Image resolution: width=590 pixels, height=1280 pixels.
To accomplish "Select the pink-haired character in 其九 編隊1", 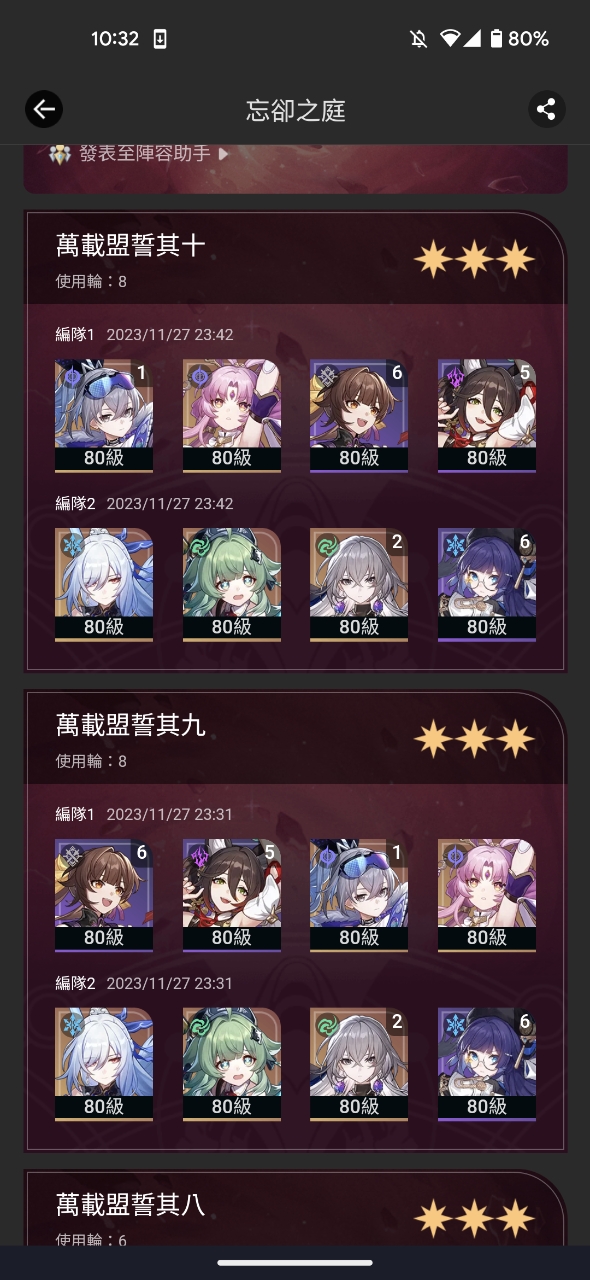I will [x=487, y=896].
